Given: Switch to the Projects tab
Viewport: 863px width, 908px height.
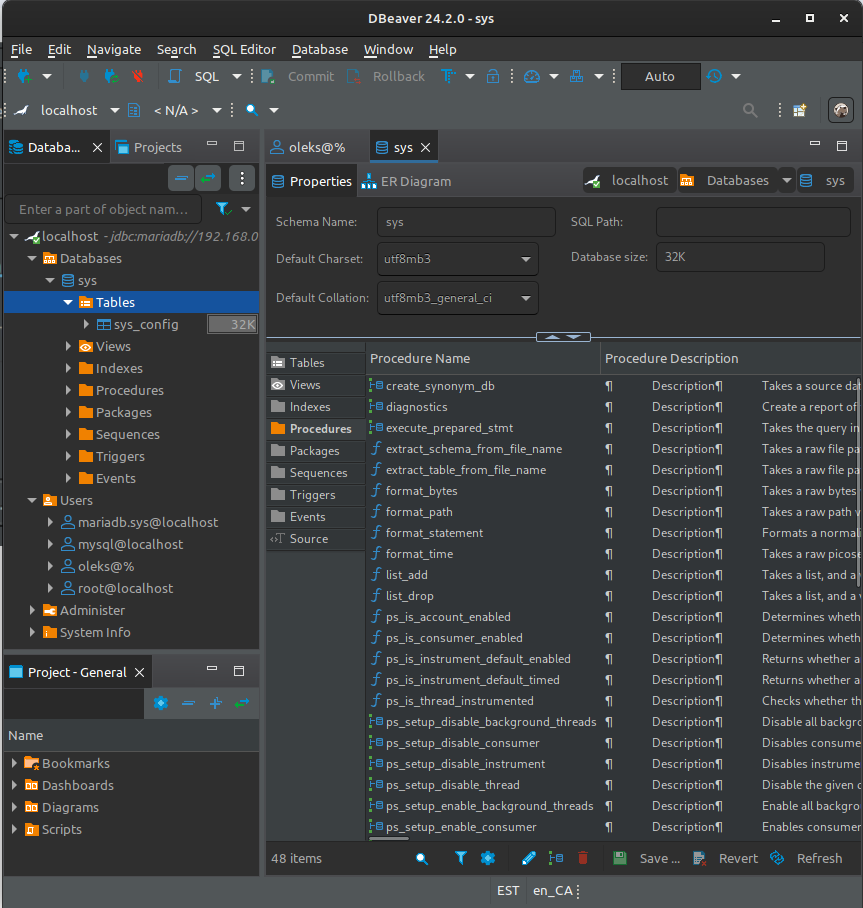Looking at the screenshot, I should [x=149, y=148].
